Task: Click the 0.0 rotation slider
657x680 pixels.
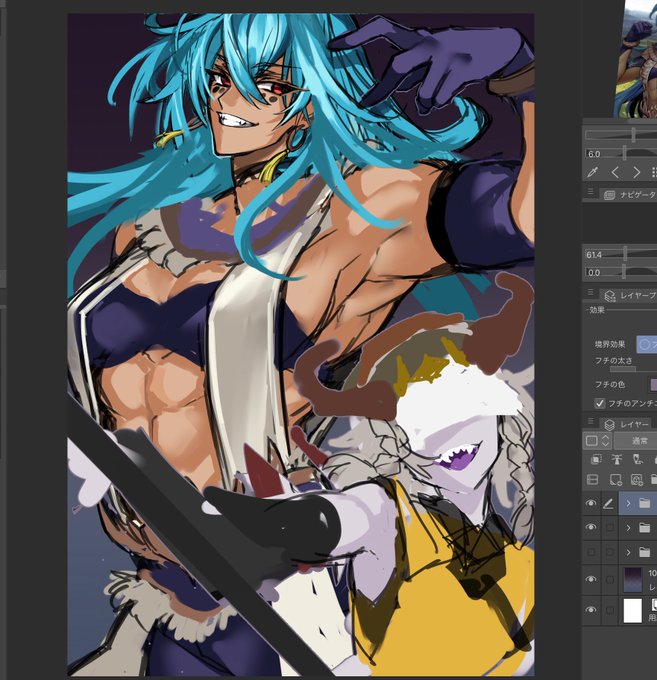Action: [621, 272]
